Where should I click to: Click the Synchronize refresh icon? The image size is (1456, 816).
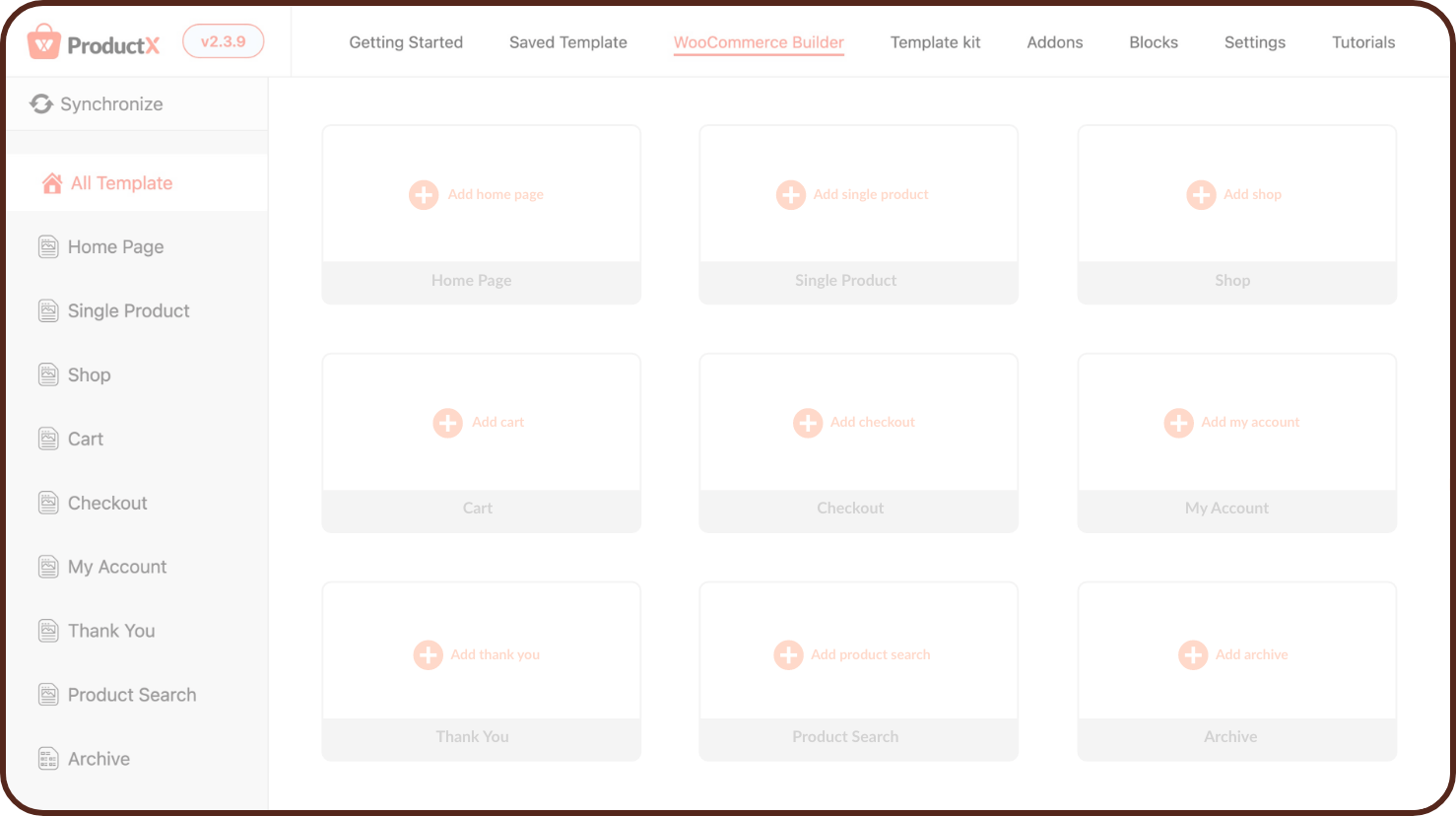(x=41, y=103)
